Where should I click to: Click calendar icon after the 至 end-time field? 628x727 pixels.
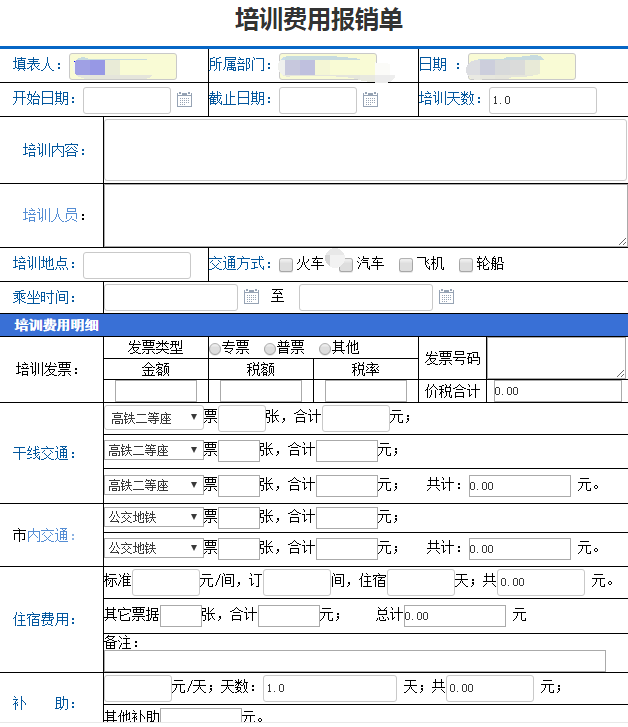tap(446, 297)
